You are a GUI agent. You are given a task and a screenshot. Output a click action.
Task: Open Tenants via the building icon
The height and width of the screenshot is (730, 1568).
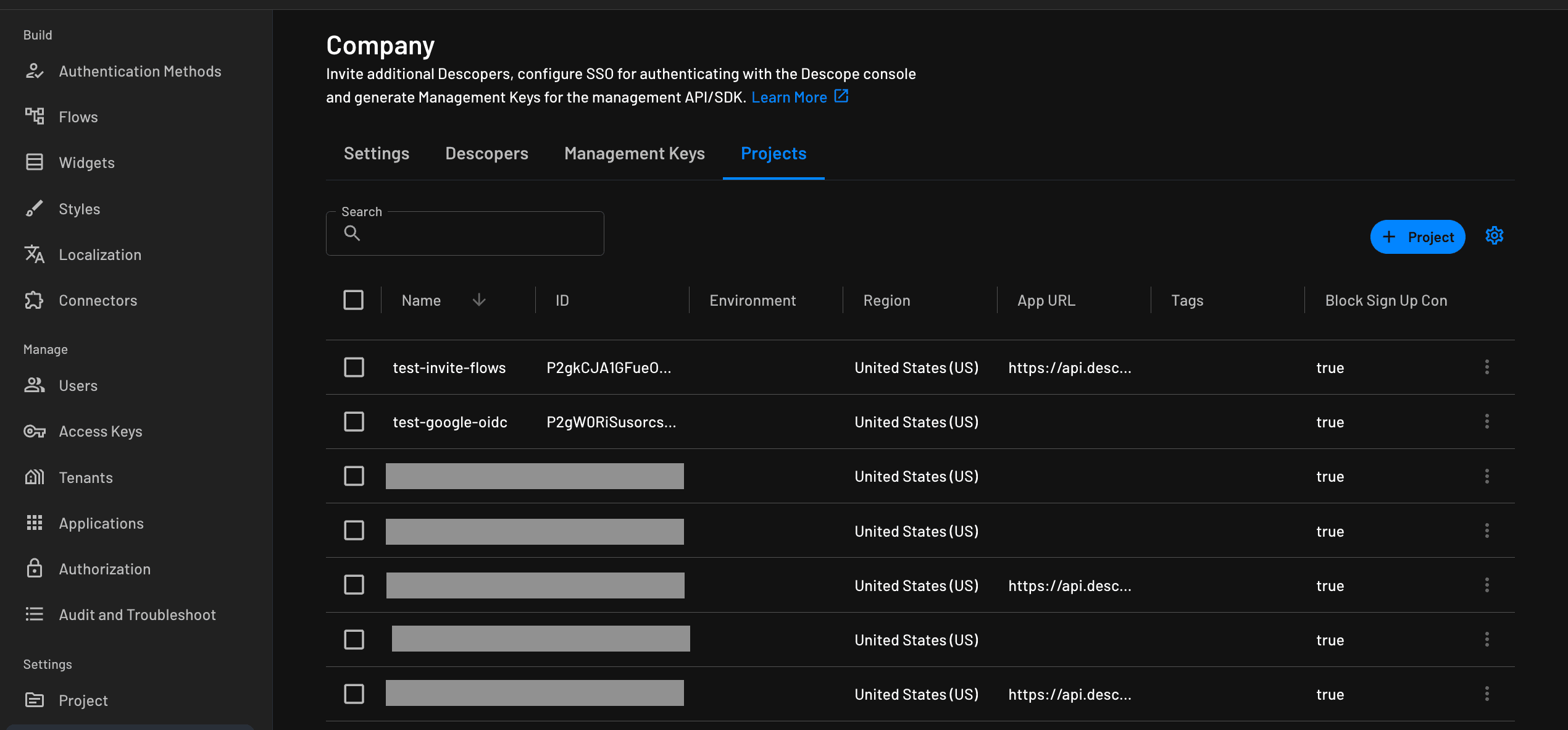coord(35,477)
